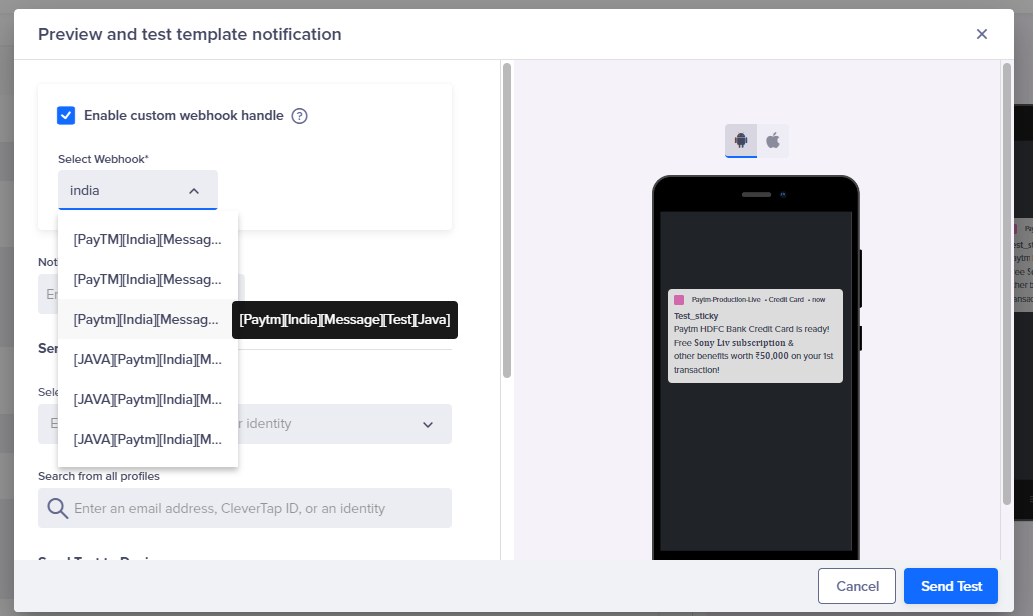This screenshot has width=1033, height=616.
Task: Switch preview to Apple iOS device
Action: coord(773,140)
